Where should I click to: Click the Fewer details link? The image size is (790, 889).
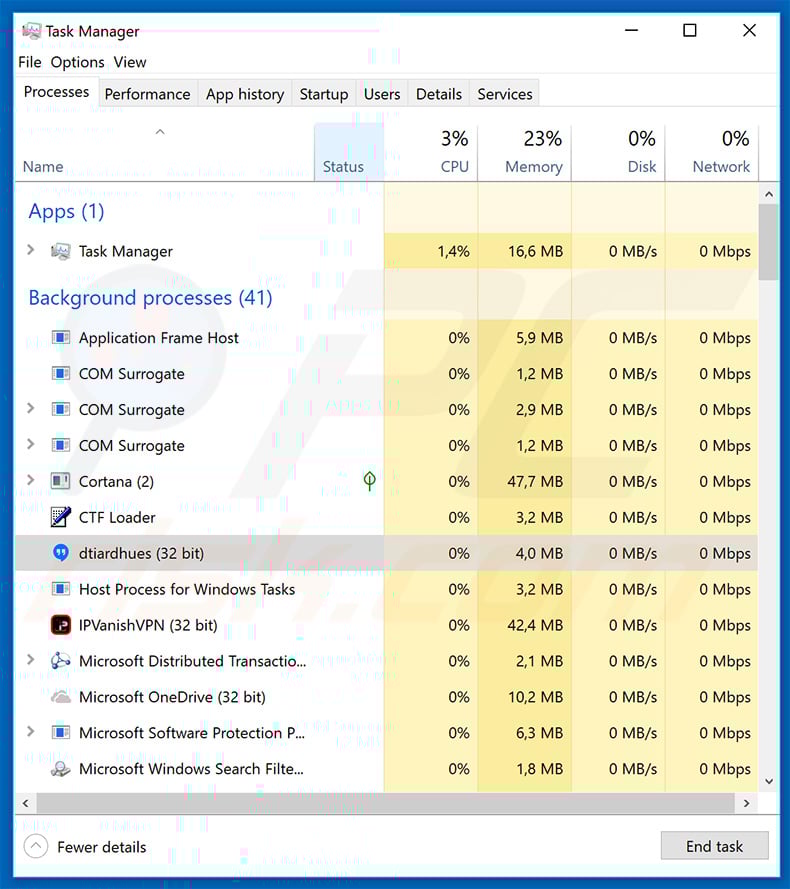102,847
